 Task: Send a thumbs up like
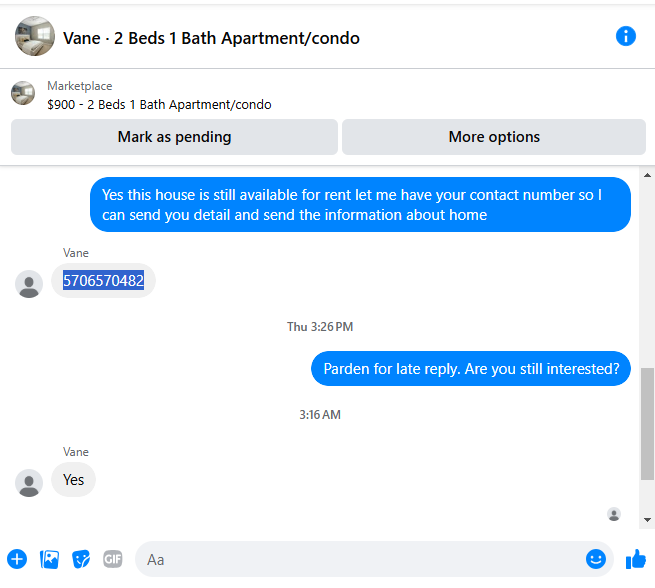pos(636,559)
